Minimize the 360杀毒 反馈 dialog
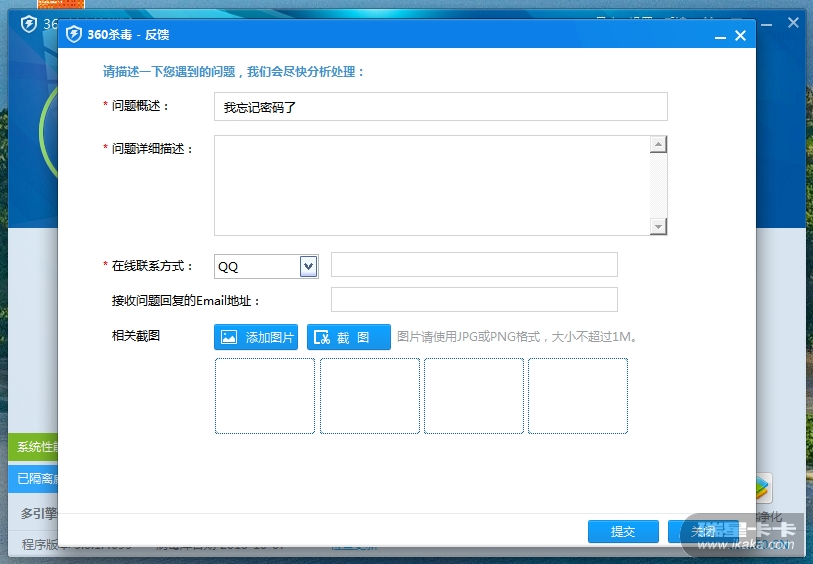Screen dimensions: 813x564 [x=720, y=36]
